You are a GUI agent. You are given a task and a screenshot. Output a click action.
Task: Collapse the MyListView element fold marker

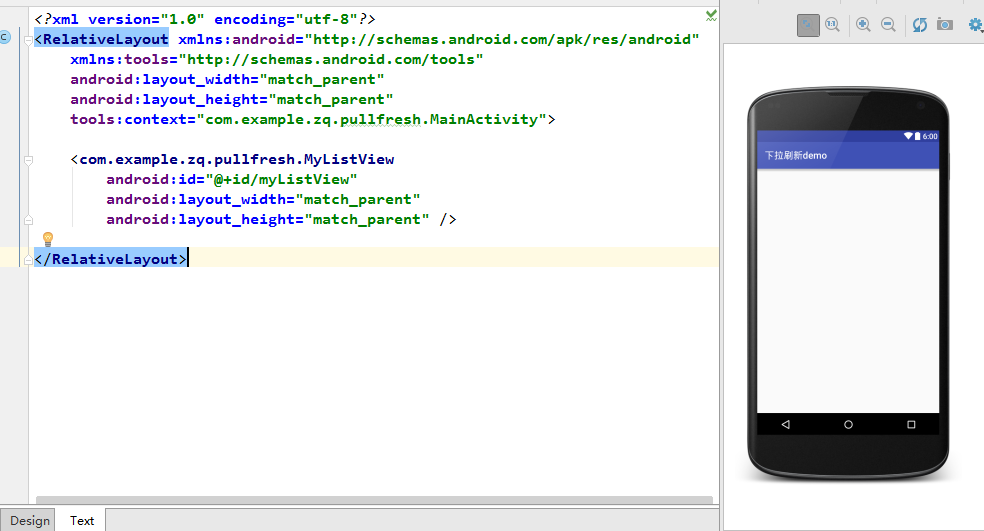(28, 161)
